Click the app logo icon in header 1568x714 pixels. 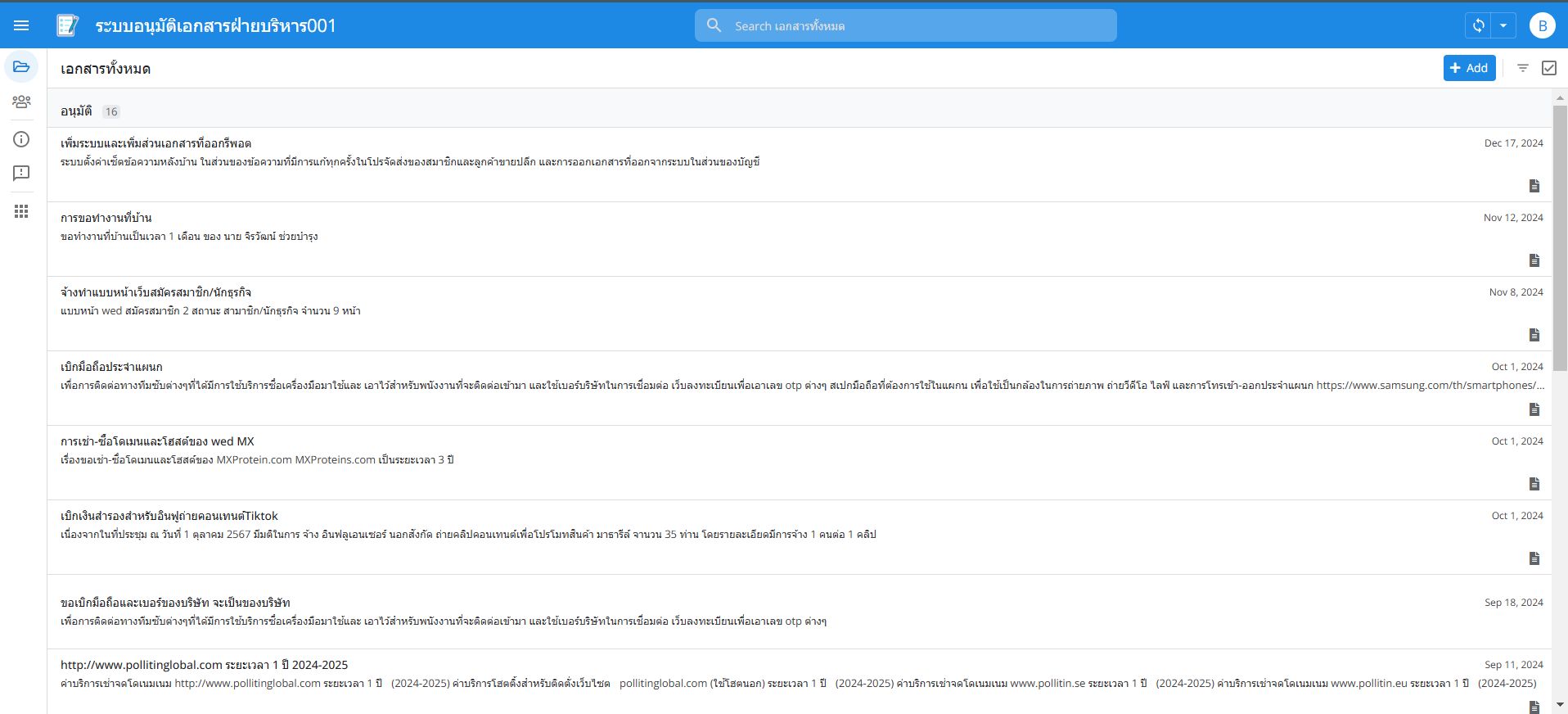pos(67,25)
